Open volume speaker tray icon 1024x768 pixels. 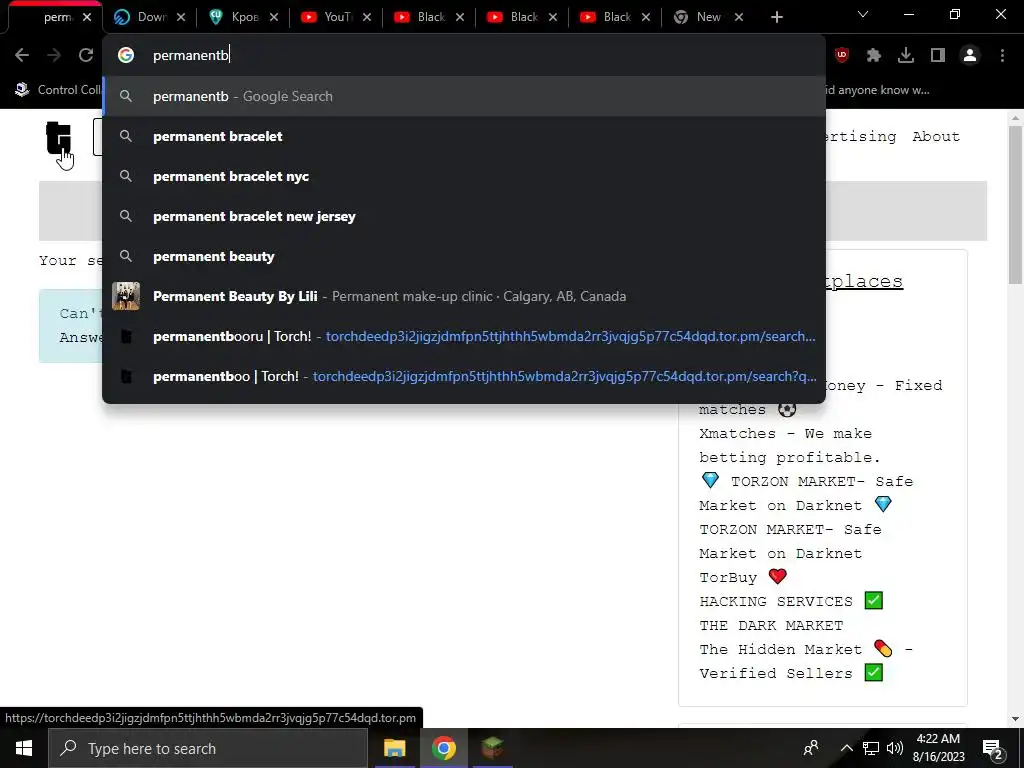895,748
